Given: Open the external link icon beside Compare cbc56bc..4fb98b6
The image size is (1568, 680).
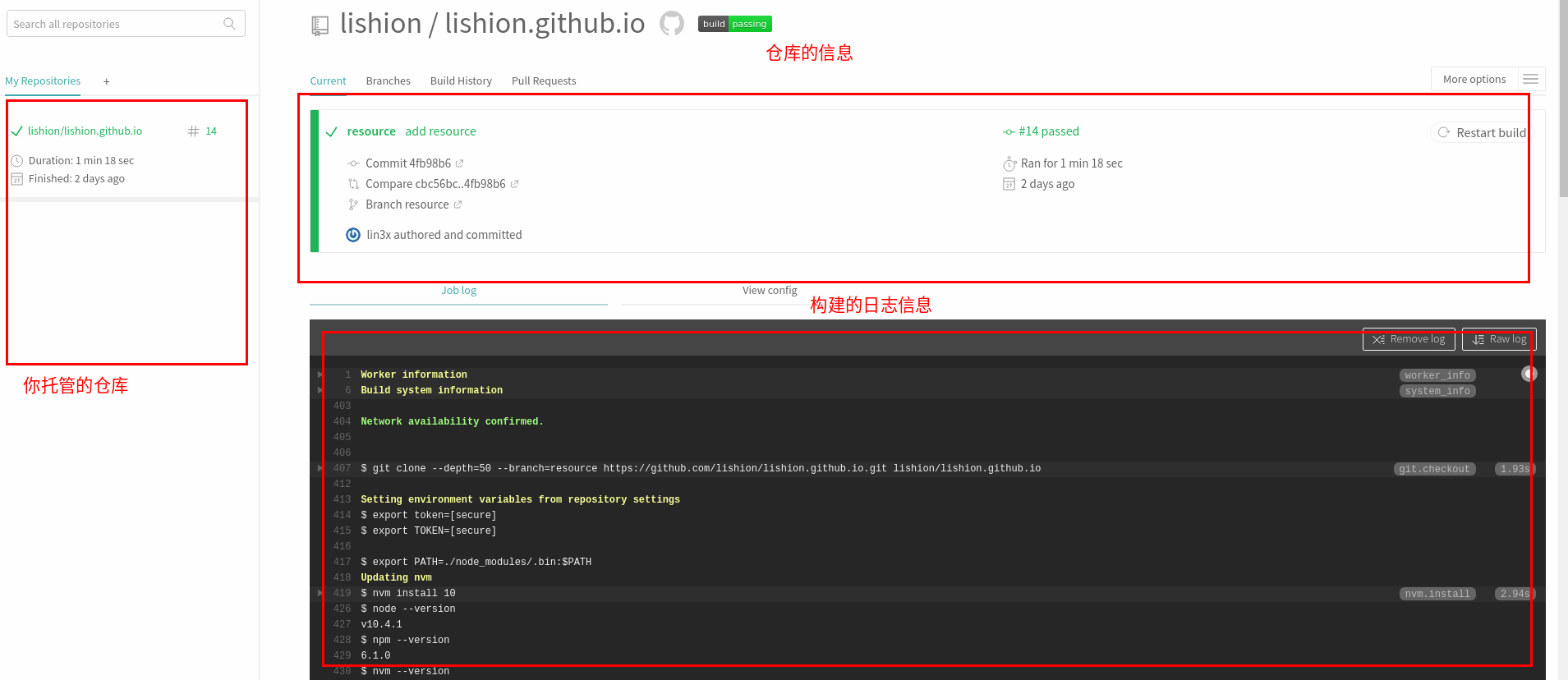Looking at the screenshot, I should pos(515,184).
